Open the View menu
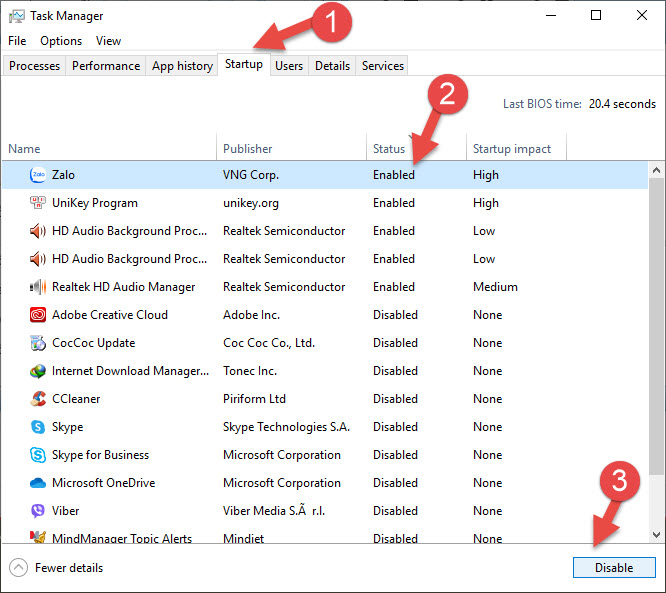This screenshot has width=666, height=593. [108, 41]
